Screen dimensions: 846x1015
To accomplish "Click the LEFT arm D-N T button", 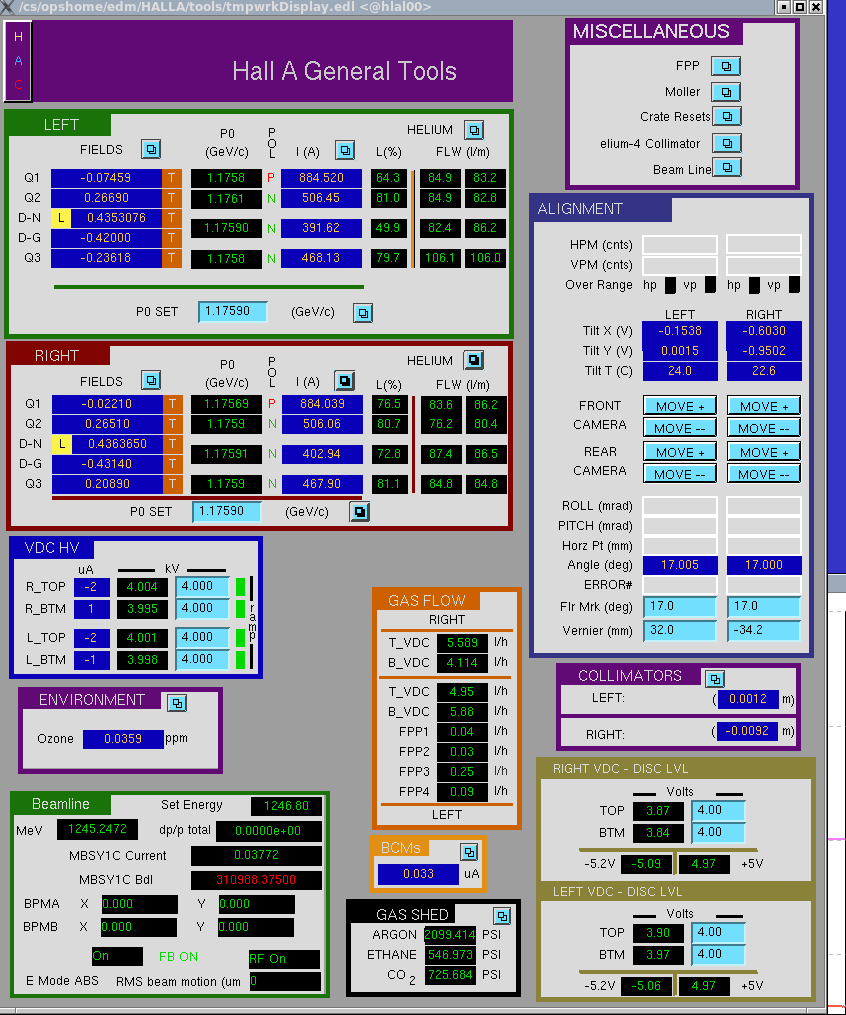I will point(172,218).
